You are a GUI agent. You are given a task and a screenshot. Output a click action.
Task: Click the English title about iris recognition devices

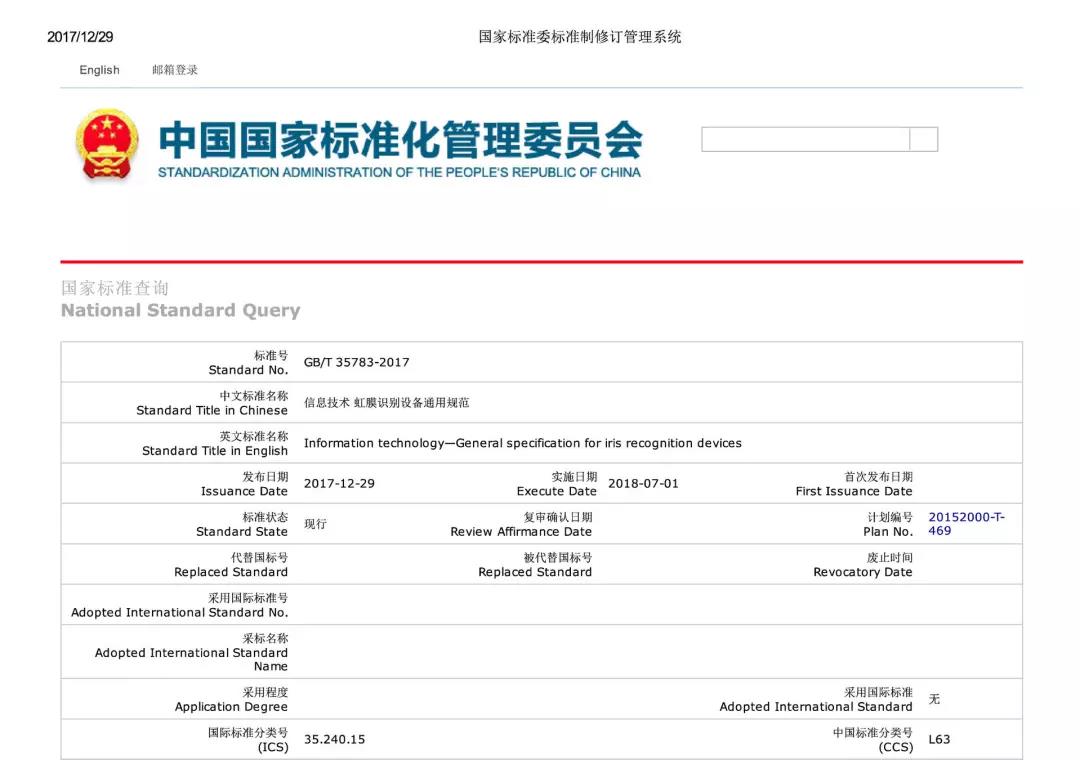click(x=522, y=443)
